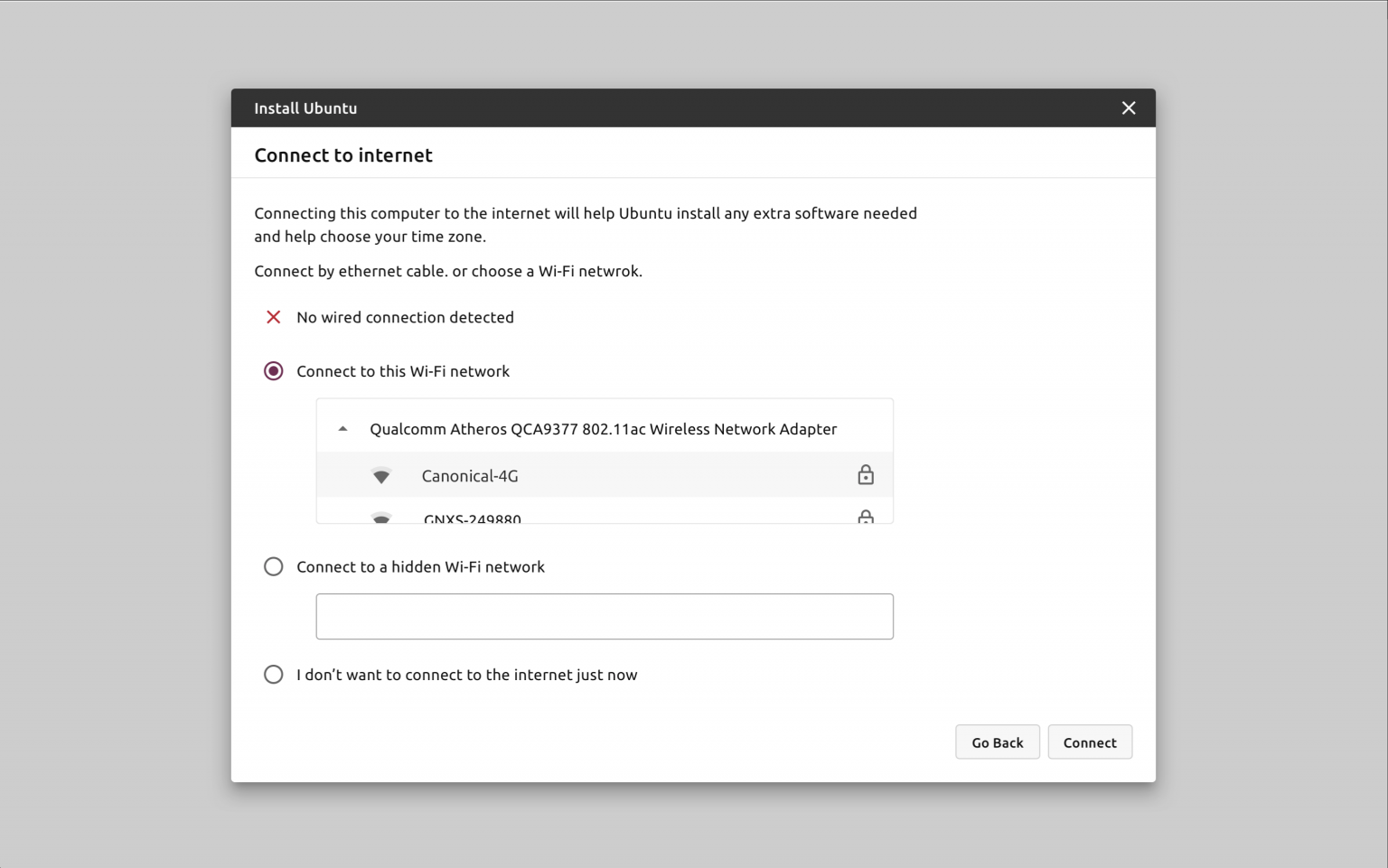Collapse the Qualcomm Atheros adapter list

pyautogui.click(x=342, y=429)
